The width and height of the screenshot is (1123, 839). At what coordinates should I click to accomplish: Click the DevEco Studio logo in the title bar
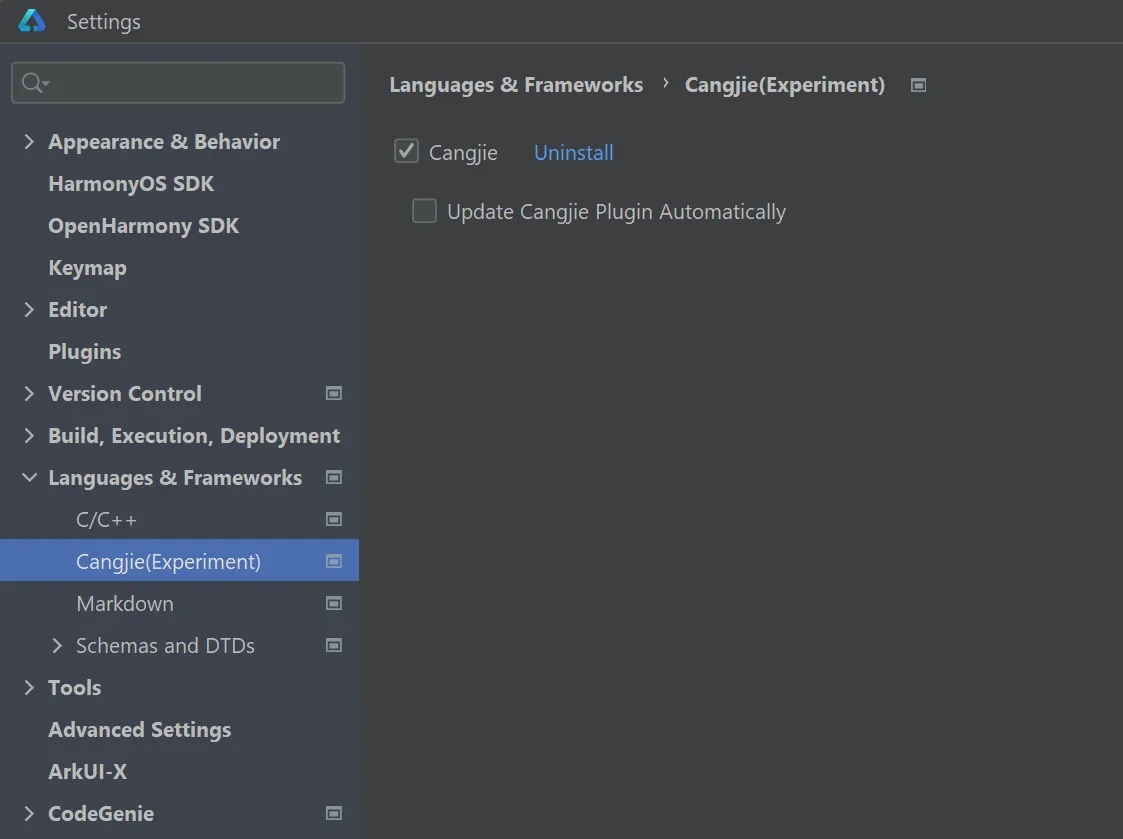tap(32, 21)
